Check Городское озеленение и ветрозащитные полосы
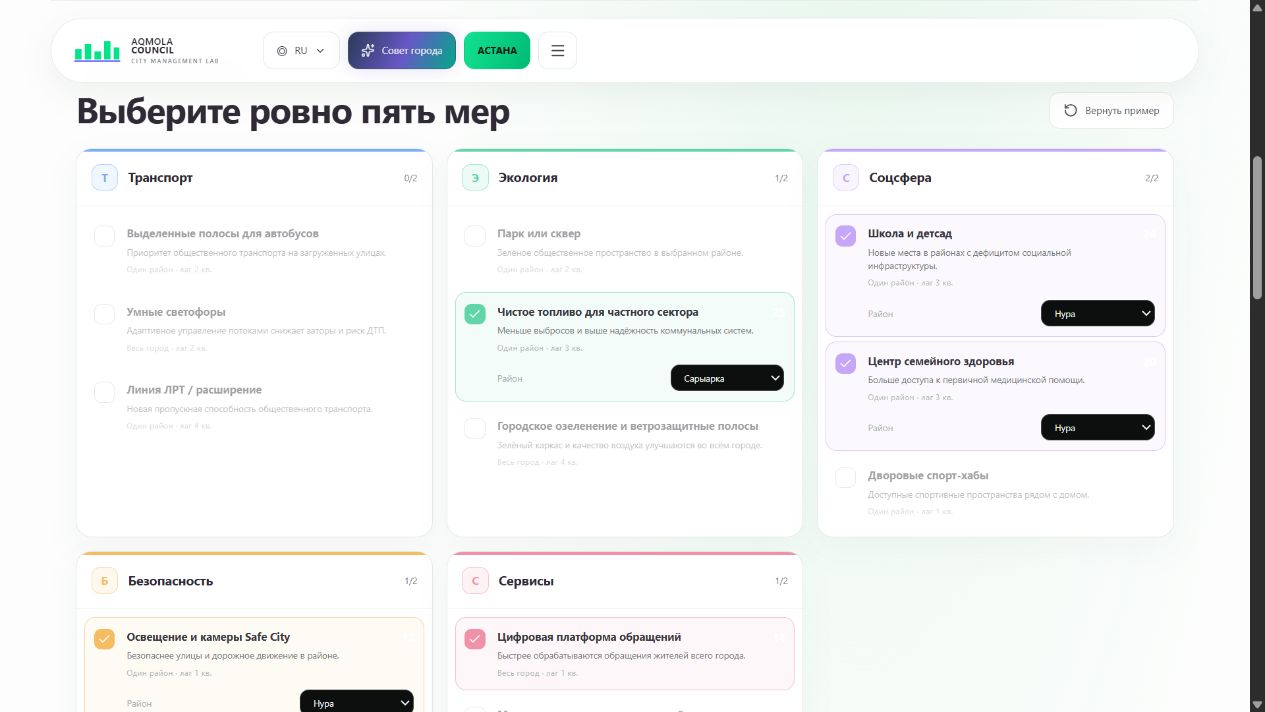The image size is (1265, 712). [475, 428]
